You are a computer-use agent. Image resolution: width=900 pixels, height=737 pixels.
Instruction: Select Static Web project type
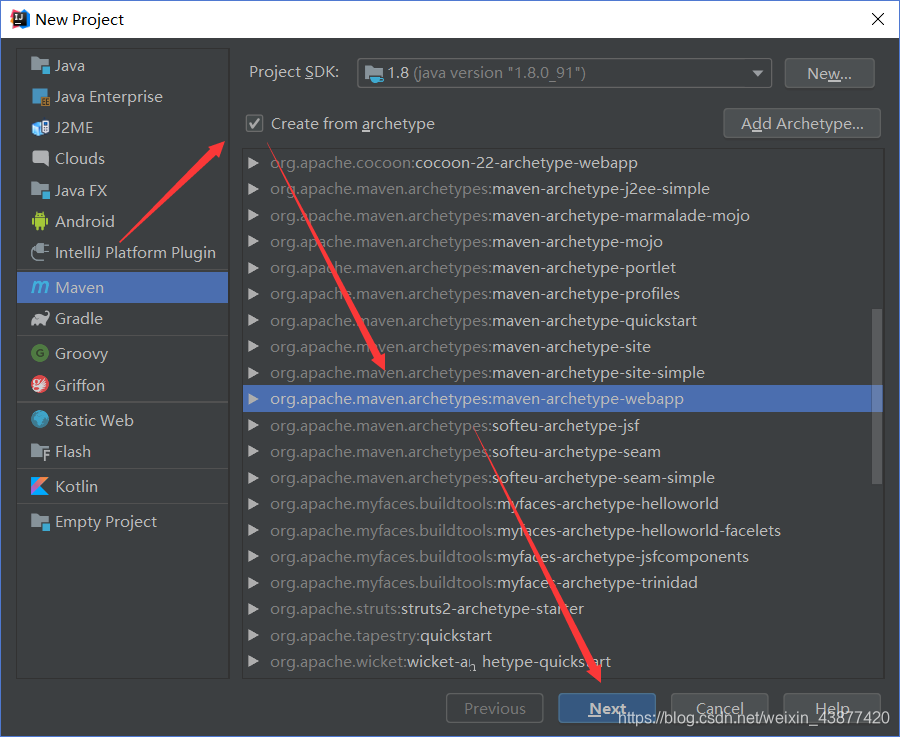pos(123,420)
